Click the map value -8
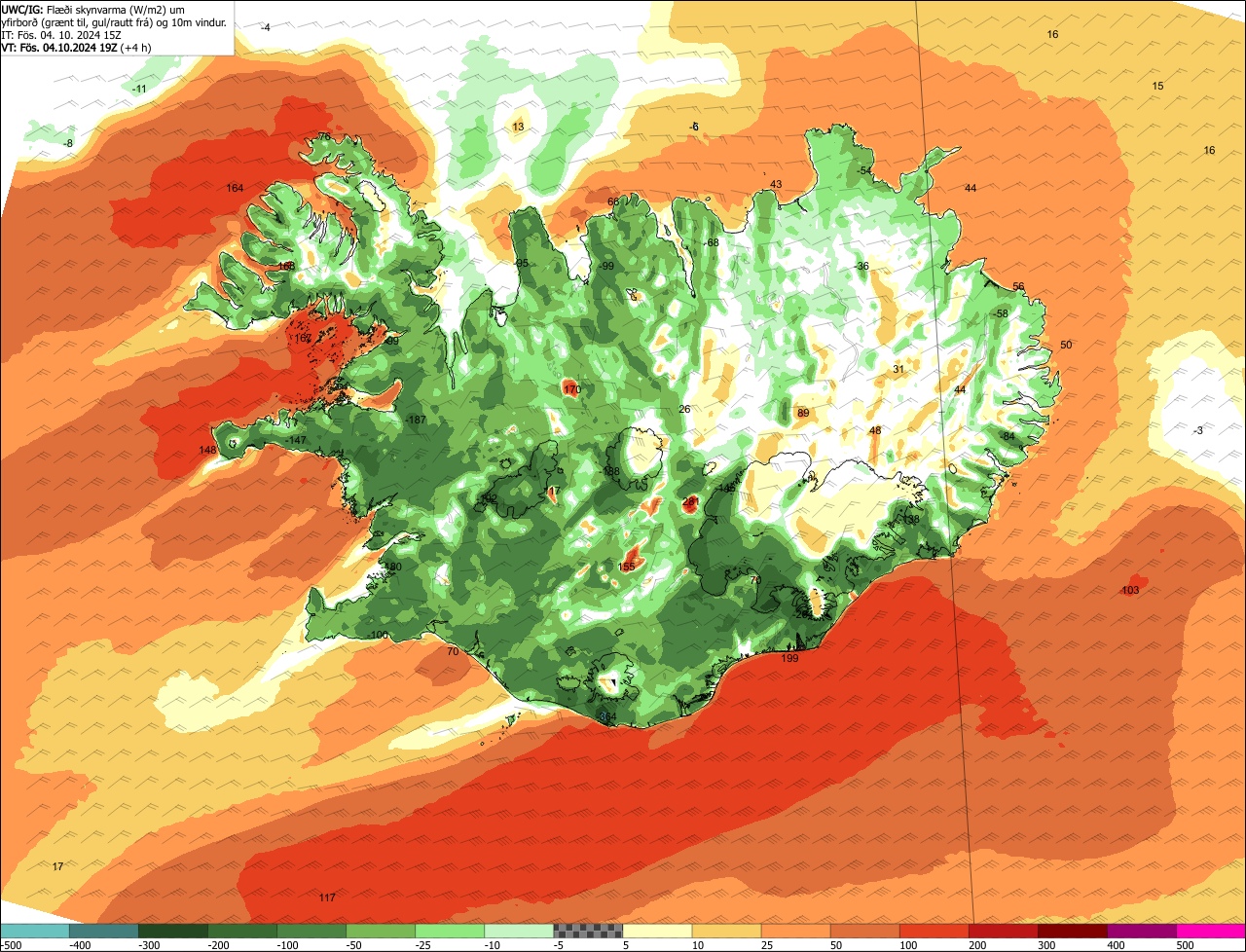 coord(68,144)
